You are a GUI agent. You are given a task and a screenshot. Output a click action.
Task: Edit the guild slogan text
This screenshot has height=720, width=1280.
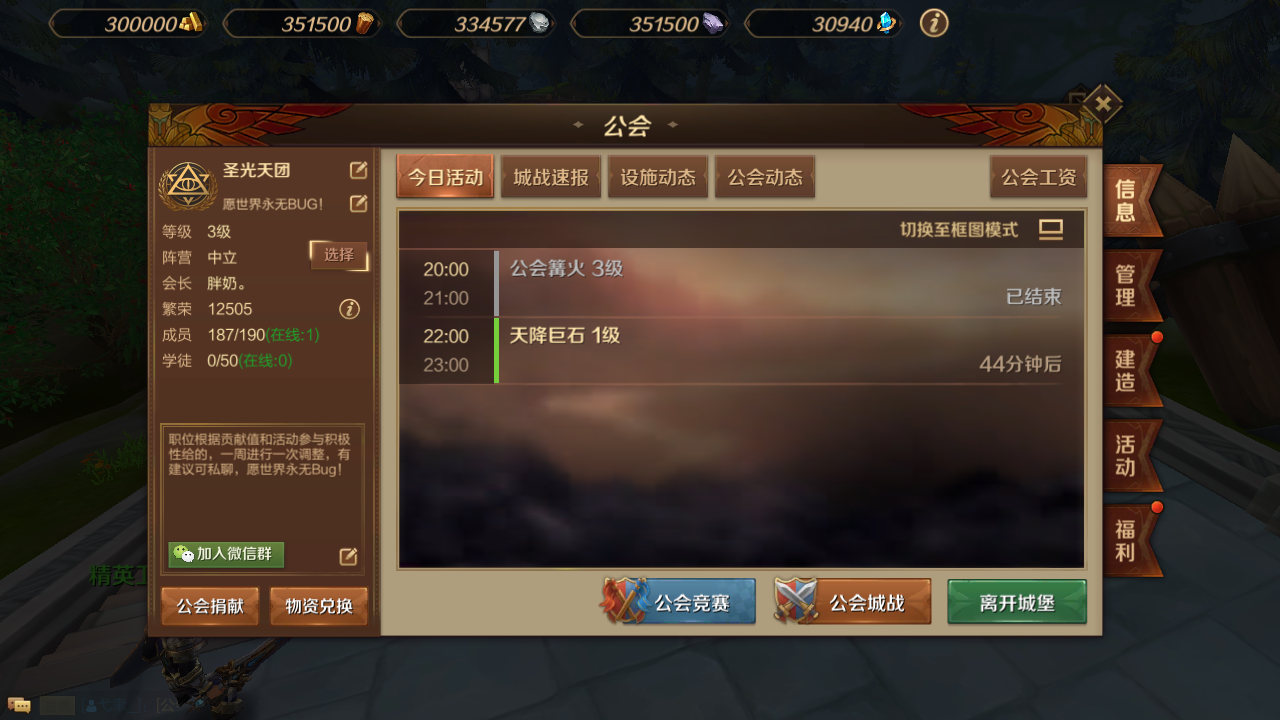[x=358, y=204]
